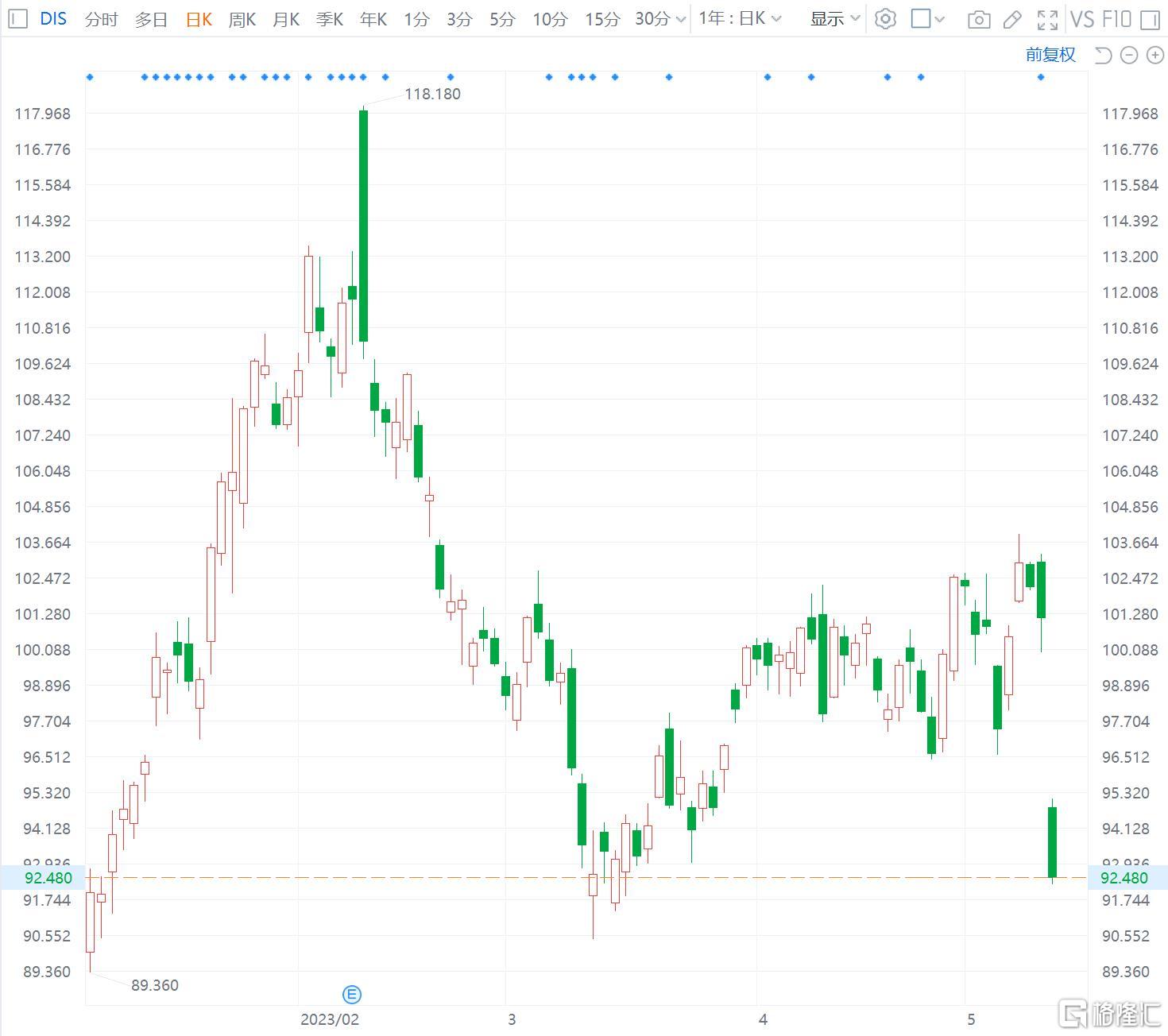The height and width of the screenshot is (1036, 1168).
Task: Select the 年K yearly chart tab
Action: coord(373,19)
